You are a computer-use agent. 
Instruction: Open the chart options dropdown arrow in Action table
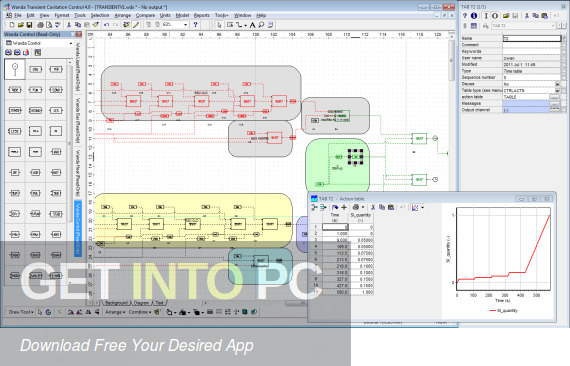click(x=422, y=208)
